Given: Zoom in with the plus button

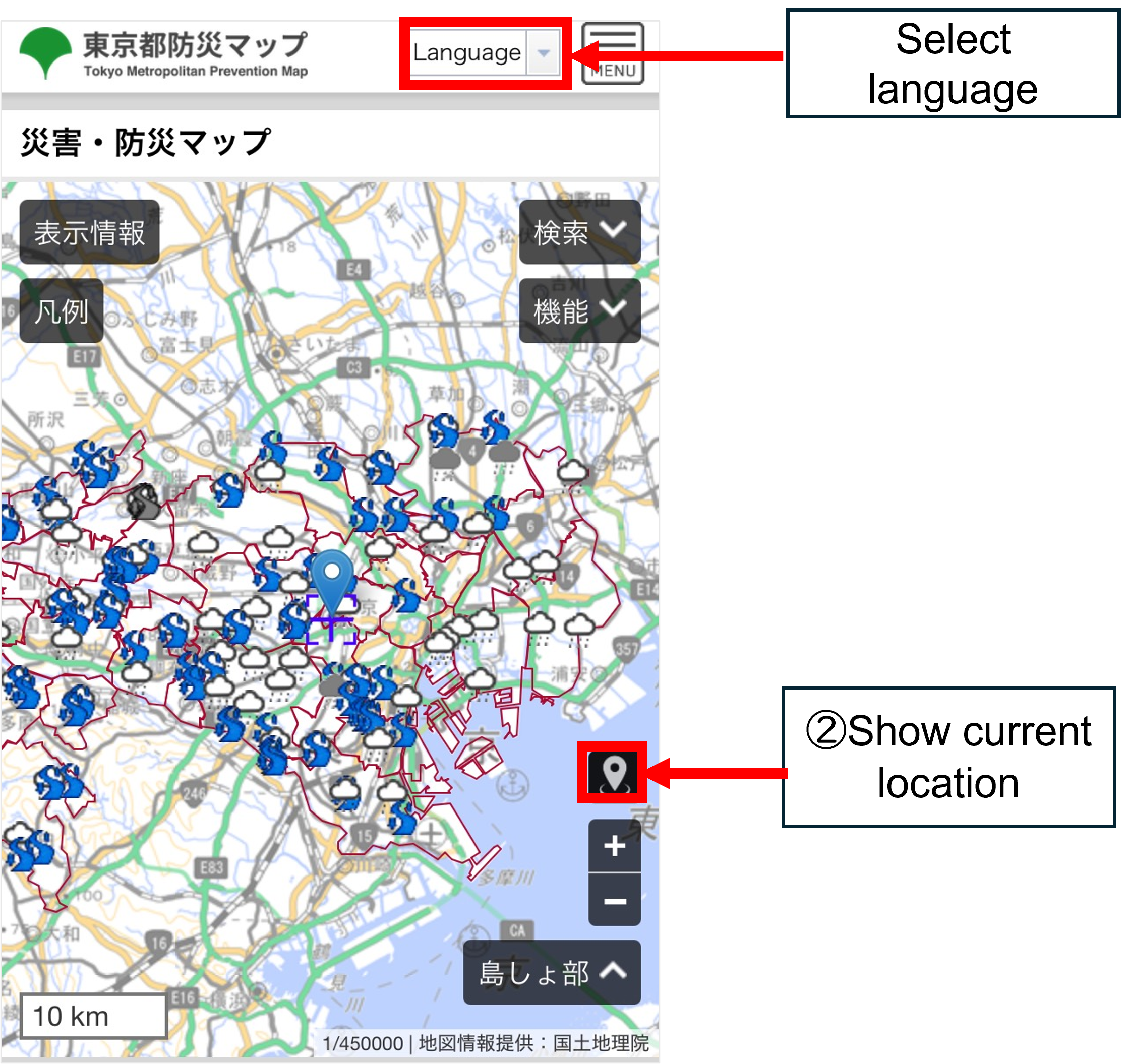Looking at the screenshot, I should (x=615, y=846).
